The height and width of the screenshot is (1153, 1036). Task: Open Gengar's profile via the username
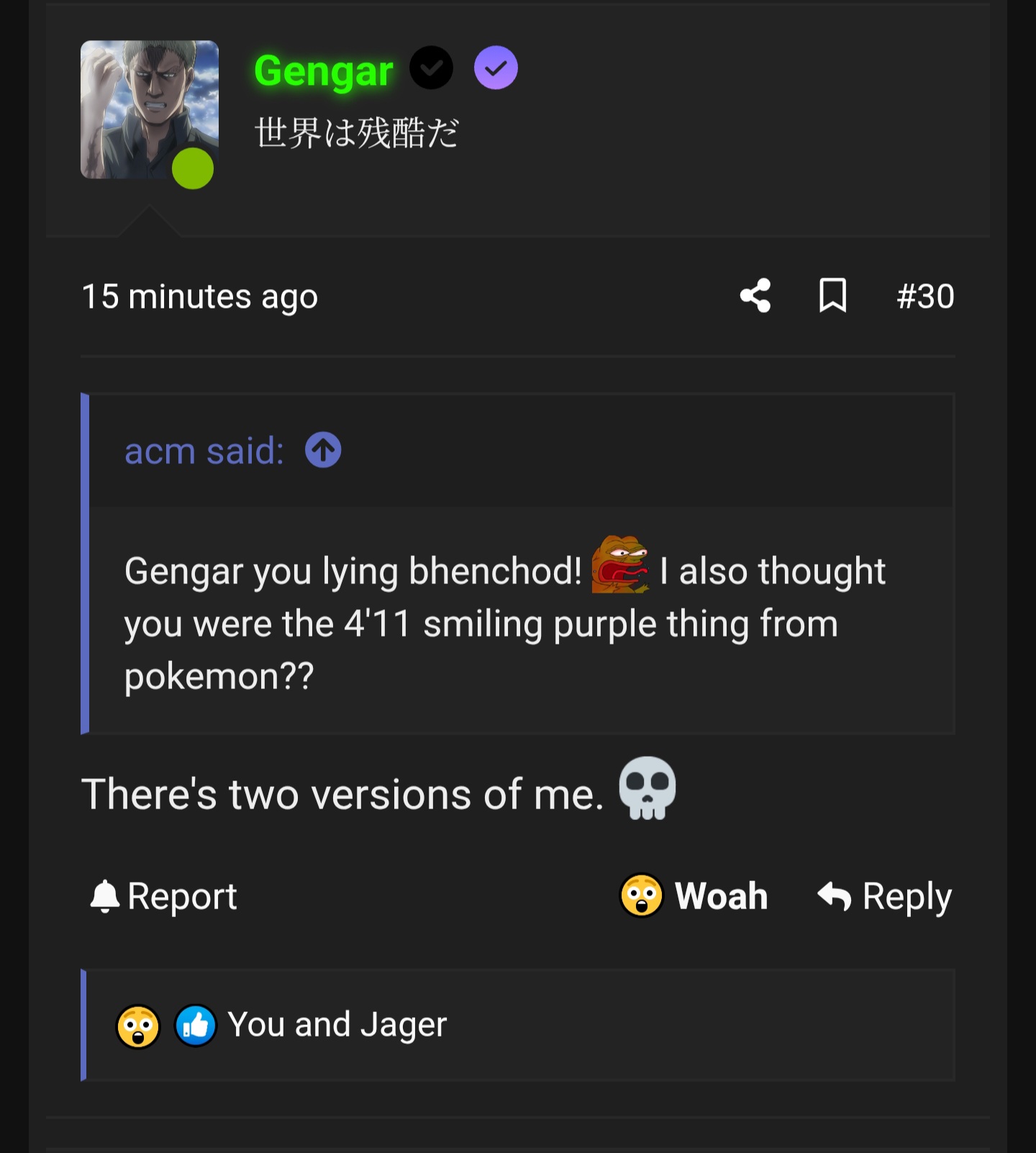tap(324, 71)
